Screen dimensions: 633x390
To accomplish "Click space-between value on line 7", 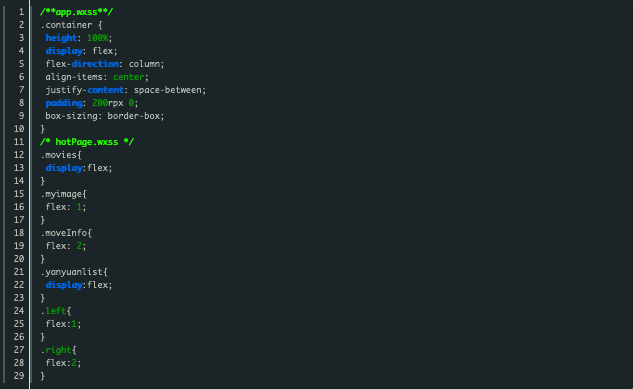I will [x=168, y=90].
